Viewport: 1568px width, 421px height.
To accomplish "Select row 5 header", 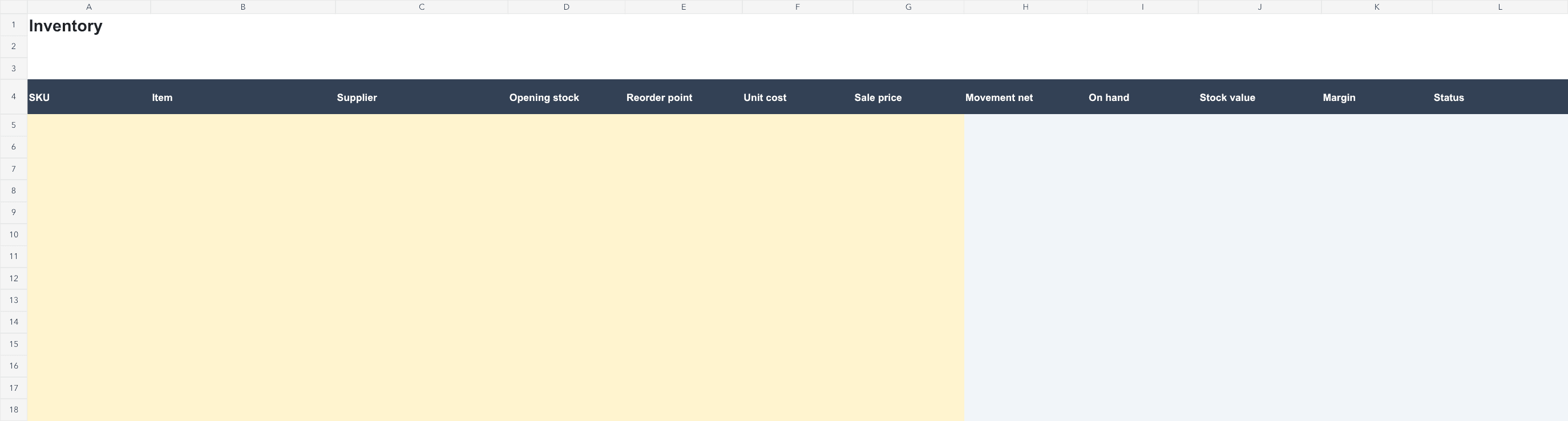I will [x=13, y=125].
